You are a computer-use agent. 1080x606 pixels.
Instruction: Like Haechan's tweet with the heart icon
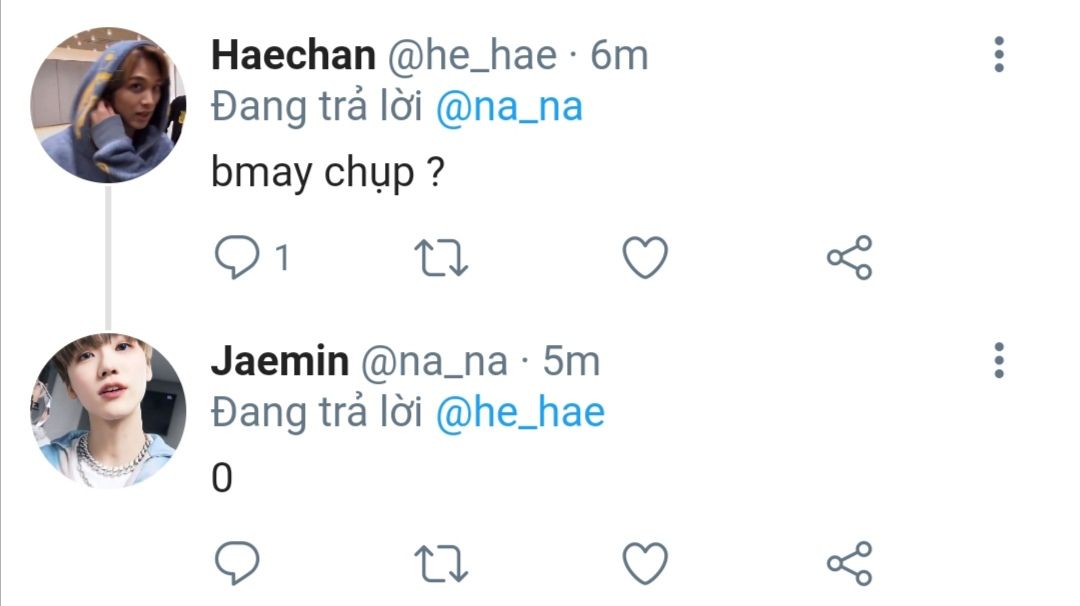click(x=645, y=257)
